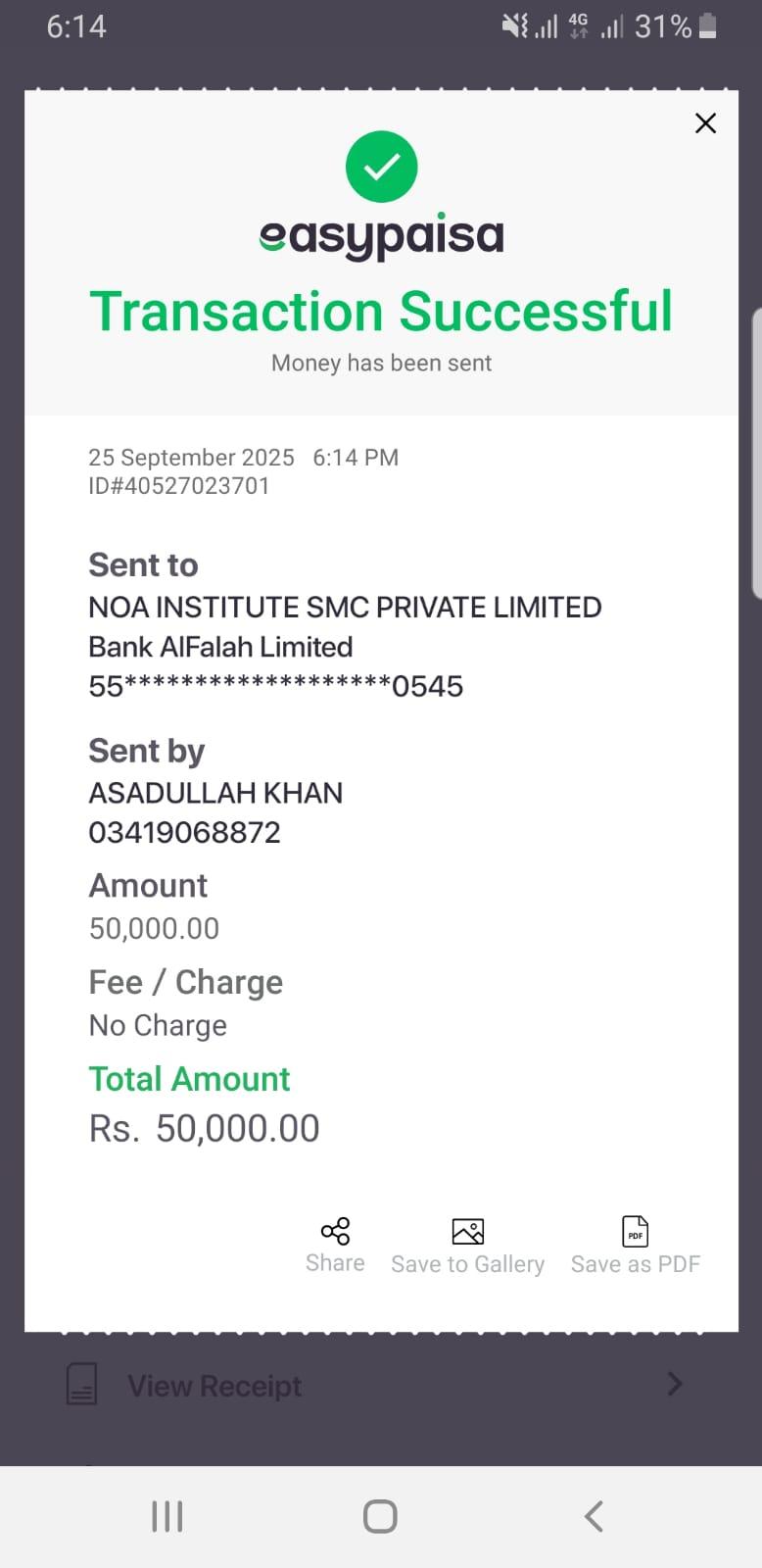Tap the masked recipient account number
Screen dimensions: 762x1568
pyautogui.click(x=275, y=686)
